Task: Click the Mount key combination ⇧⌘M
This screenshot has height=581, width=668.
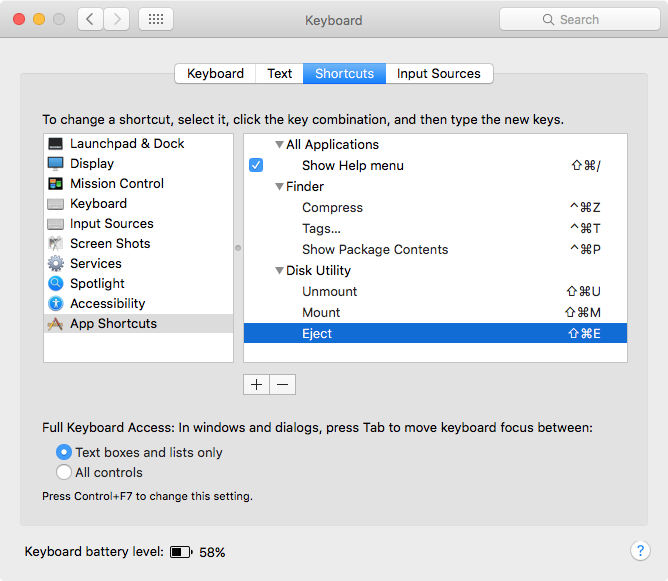Action: click(x=583, y=313)
